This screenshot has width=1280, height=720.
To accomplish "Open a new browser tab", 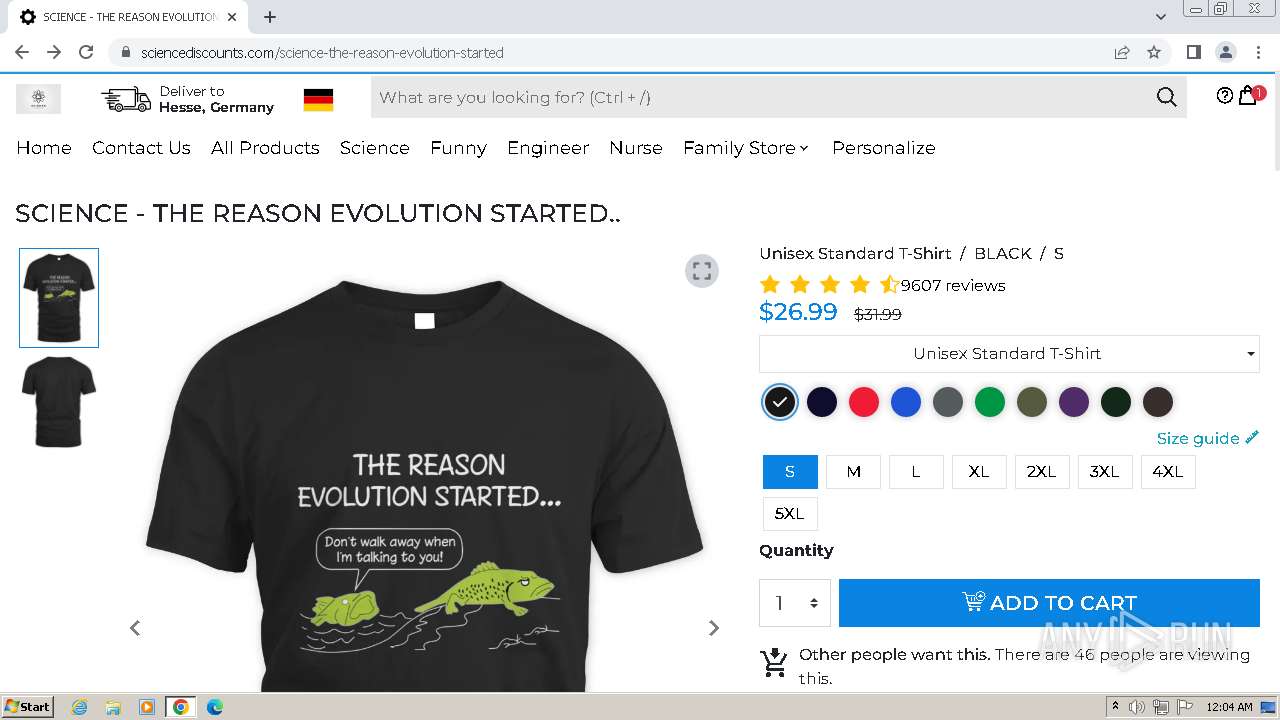I will coord(270,17).
